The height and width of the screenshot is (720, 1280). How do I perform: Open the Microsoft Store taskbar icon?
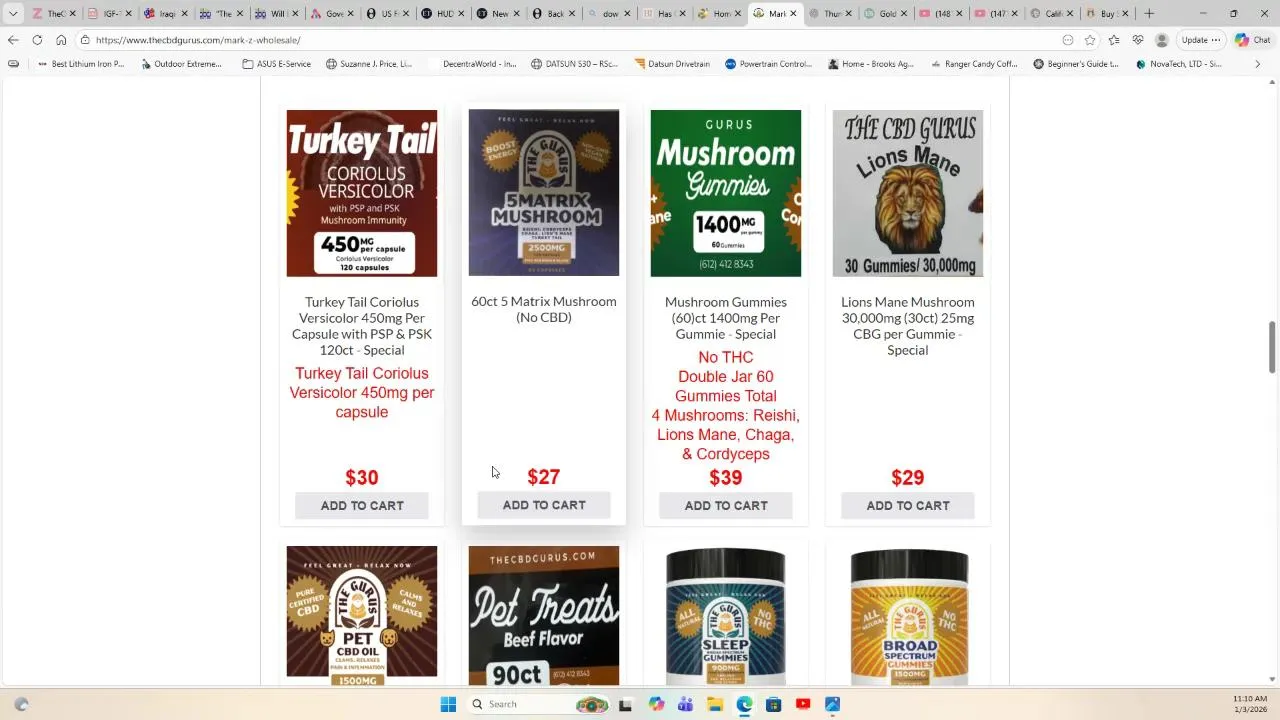coord(773,704)
